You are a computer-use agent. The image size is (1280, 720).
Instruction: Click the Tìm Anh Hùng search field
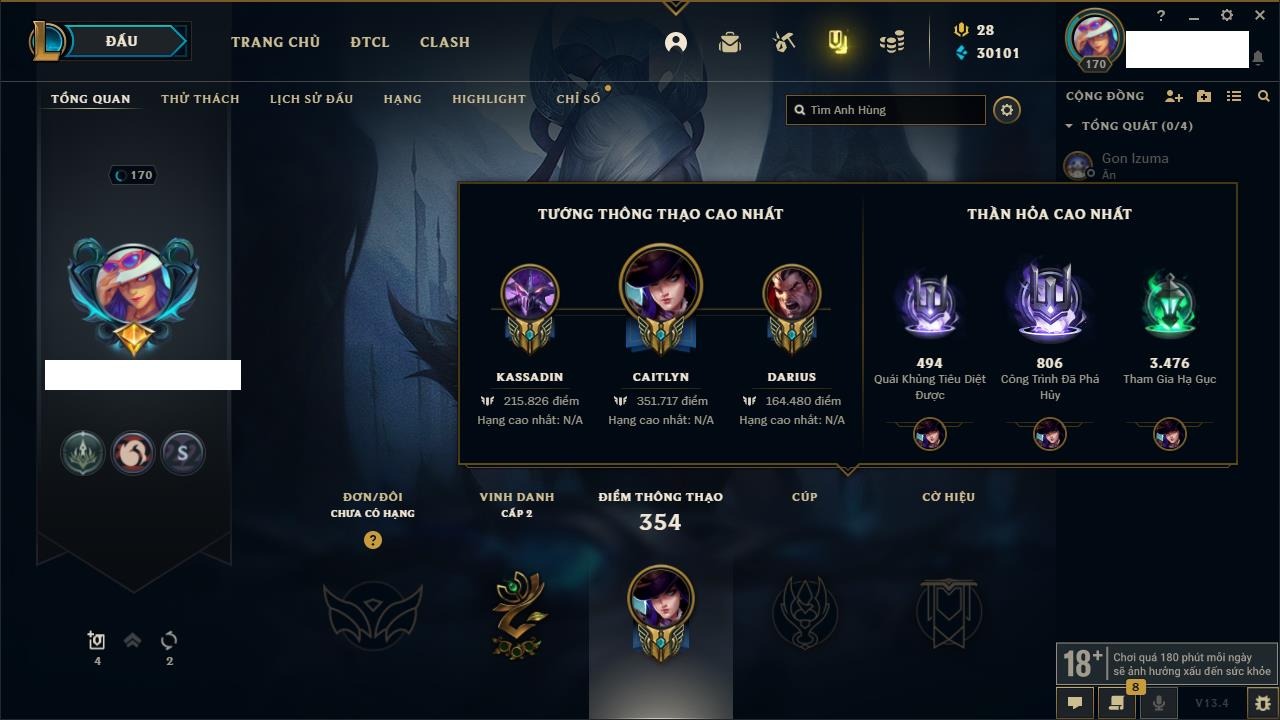(x=886, y=110)
